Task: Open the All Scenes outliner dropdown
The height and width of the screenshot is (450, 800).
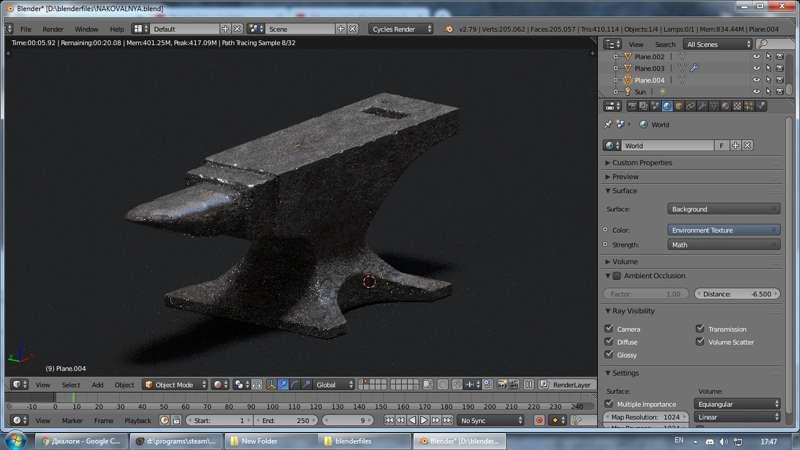Action: pos(718,44)
